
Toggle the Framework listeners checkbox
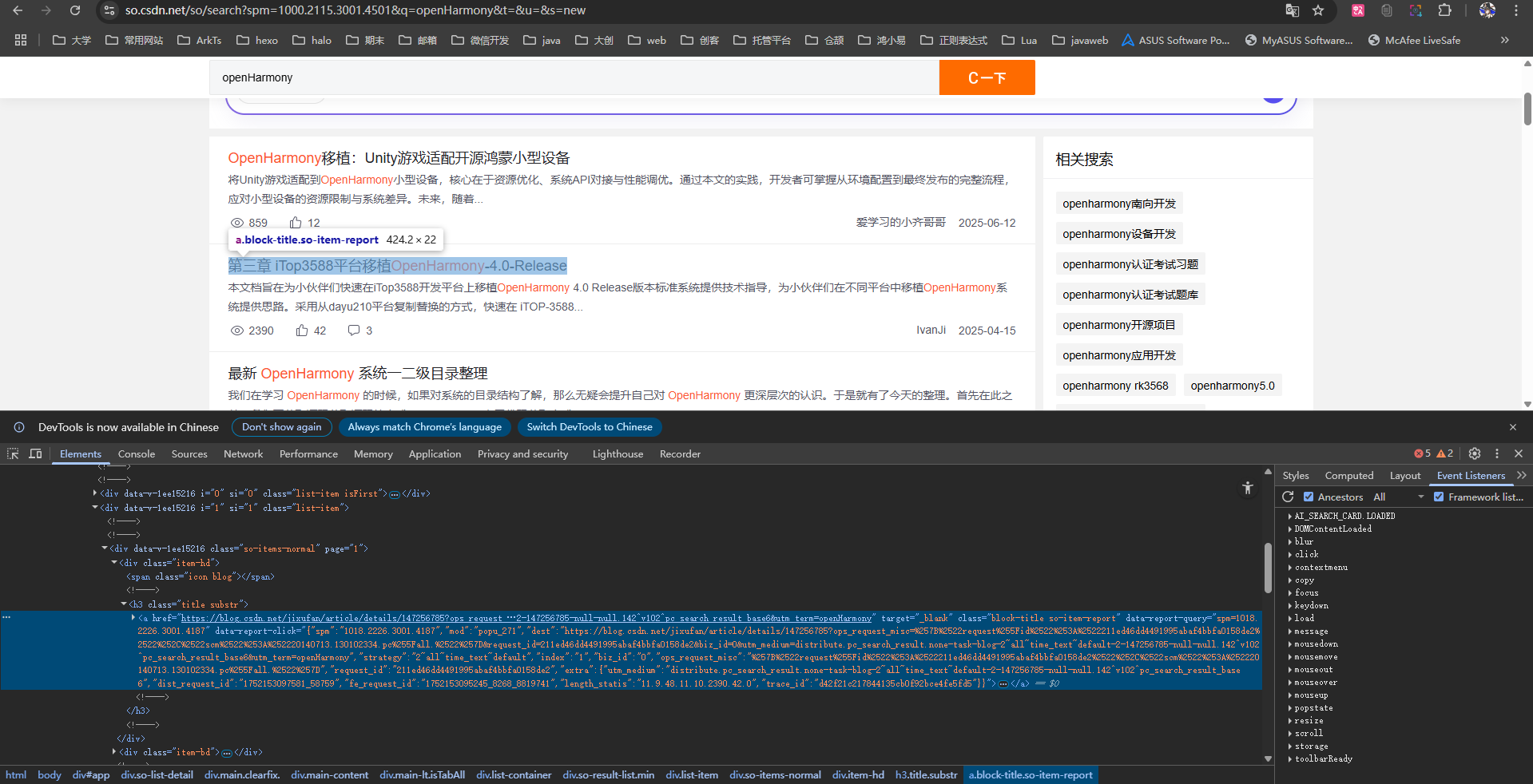click(x=1439, y=497)
